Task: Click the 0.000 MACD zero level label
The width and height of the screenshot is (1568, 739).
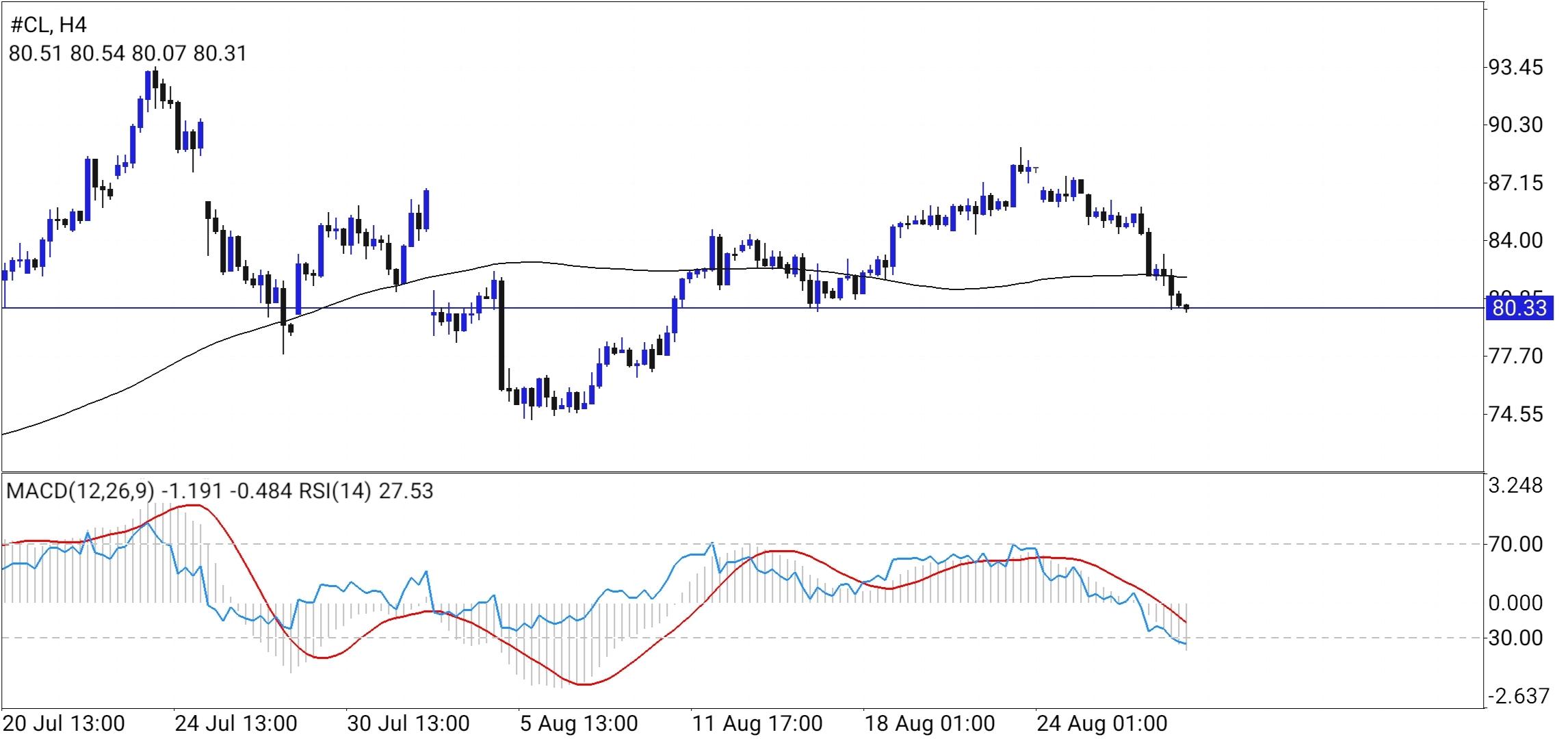Action: click(x=1515, y=603)
